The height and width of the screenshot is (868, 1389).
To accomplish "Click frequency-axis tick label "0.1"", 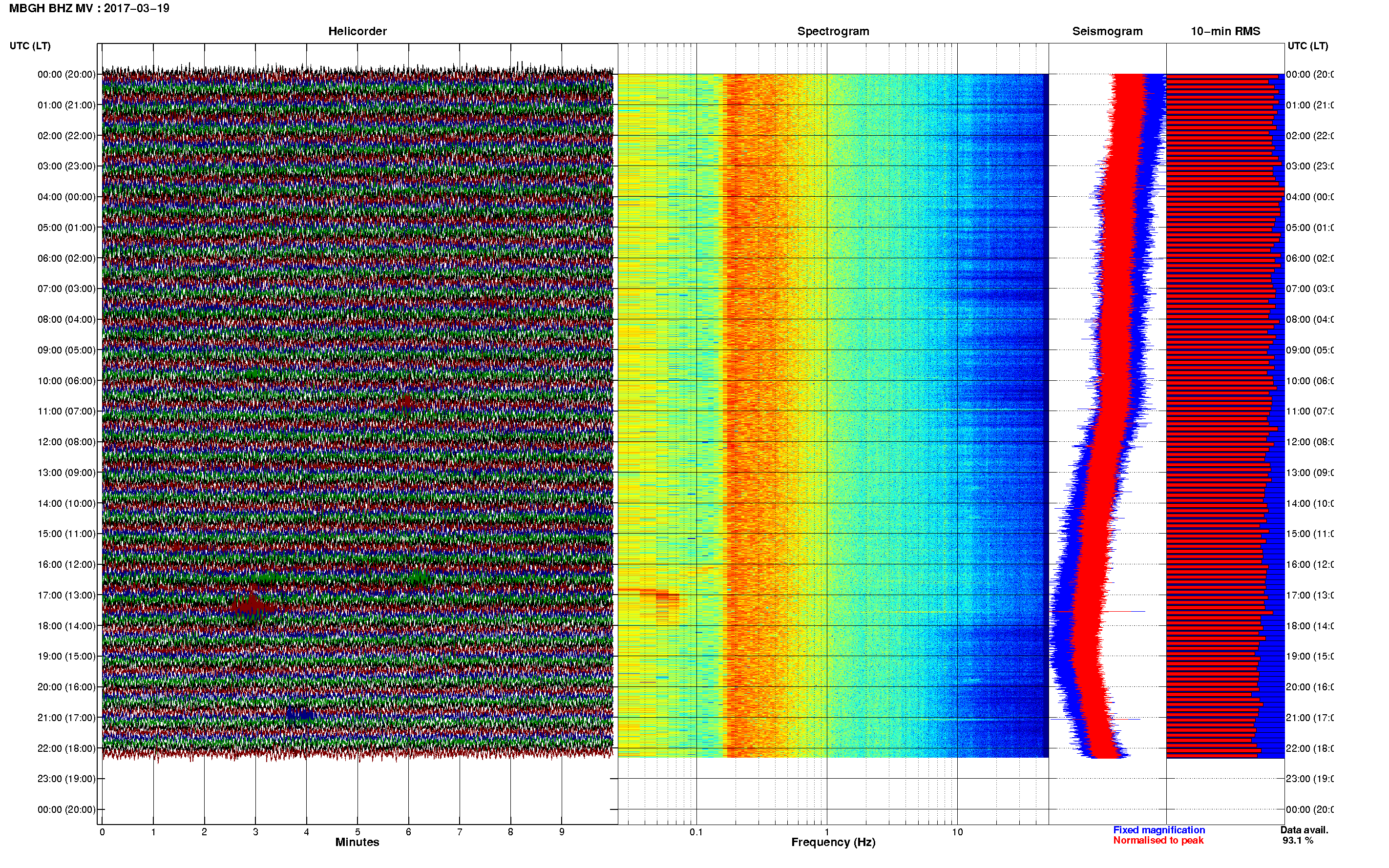I will tap(696, 832).
